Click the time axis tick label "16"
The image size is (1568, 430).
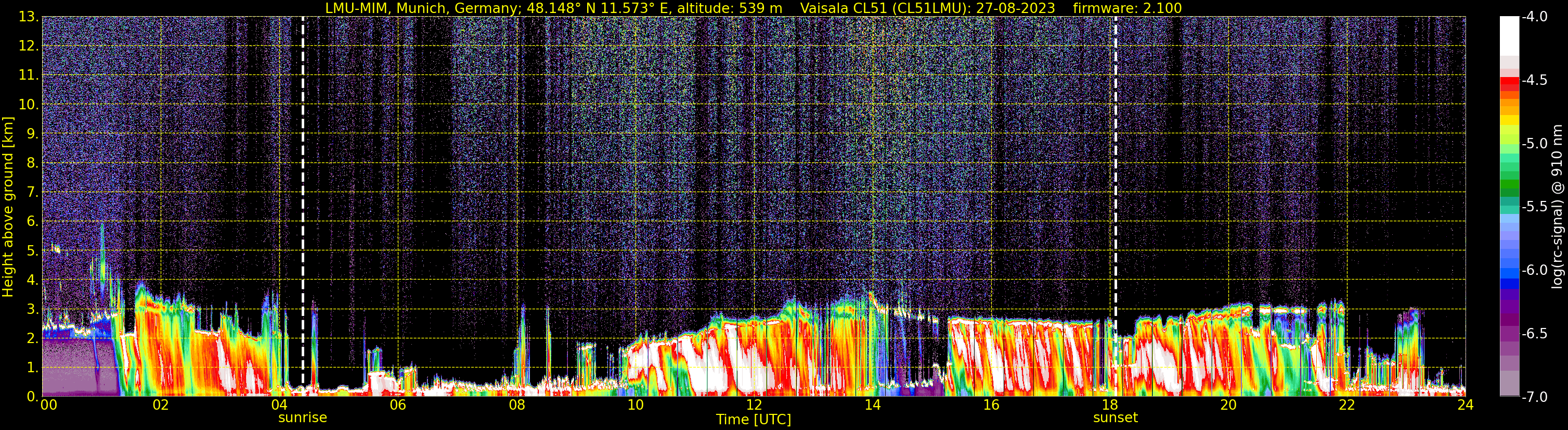pos(991,405)
